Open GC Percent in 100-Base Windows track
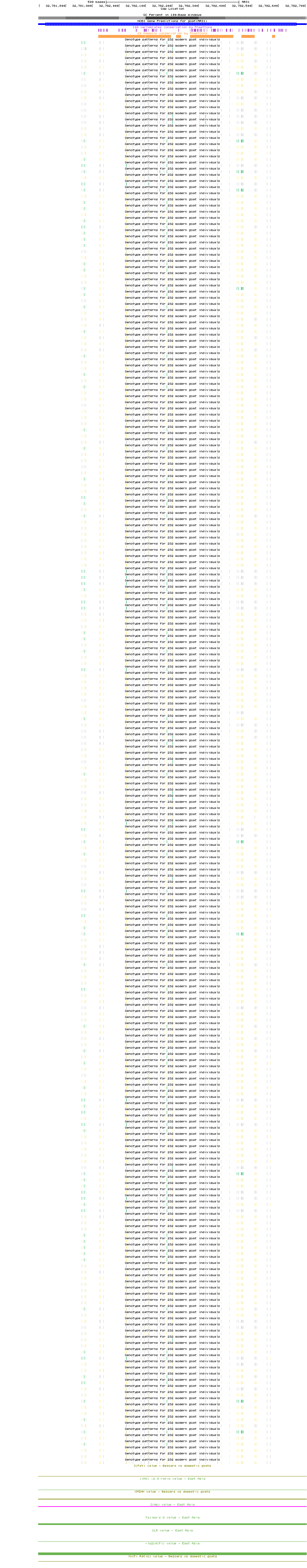 [x=172, y=15]
